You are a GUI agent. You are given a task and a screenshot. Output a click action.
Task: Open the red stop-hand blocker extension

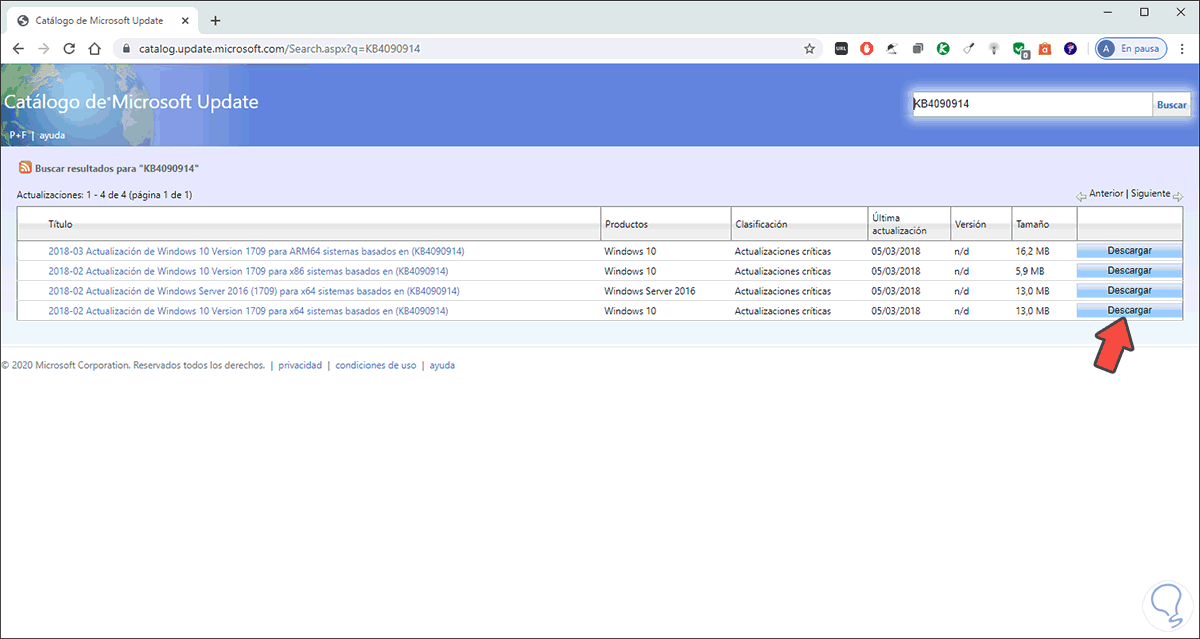867,48
